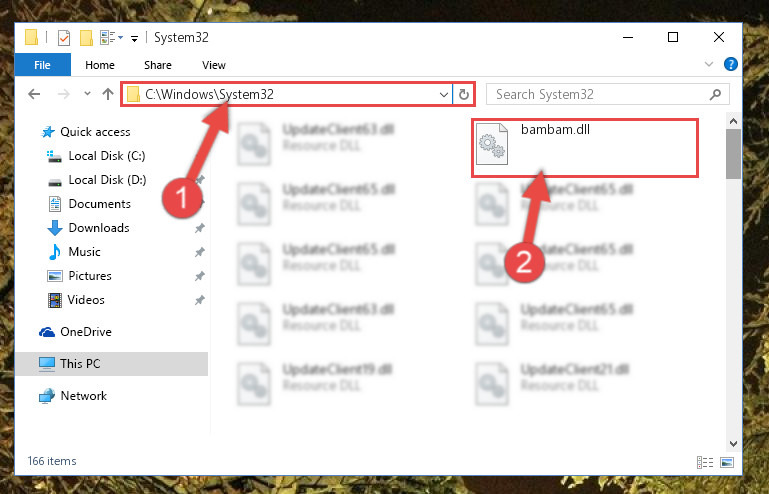Open Customize Quick Access Toolbar dropdown
Image resolution: width=769 pixels, height=494 pixels.
coord(134,38)
